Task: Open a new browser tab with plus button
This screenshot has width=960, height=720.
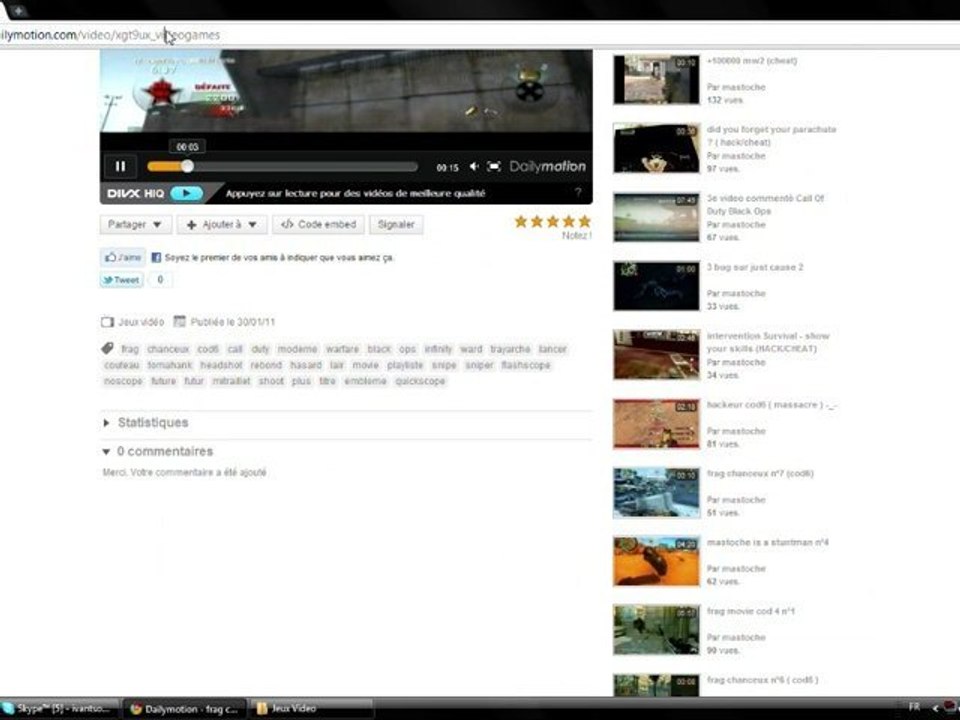Action: point(18,10)
